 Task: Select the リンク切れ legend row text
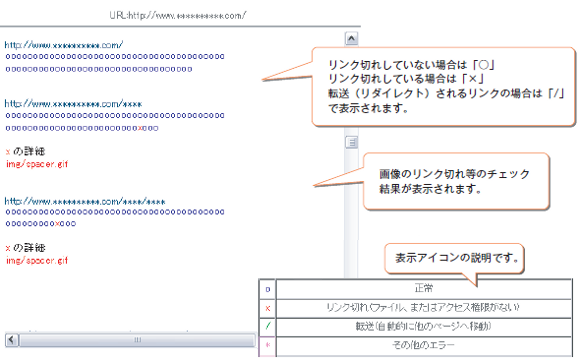tap(423, 307)
